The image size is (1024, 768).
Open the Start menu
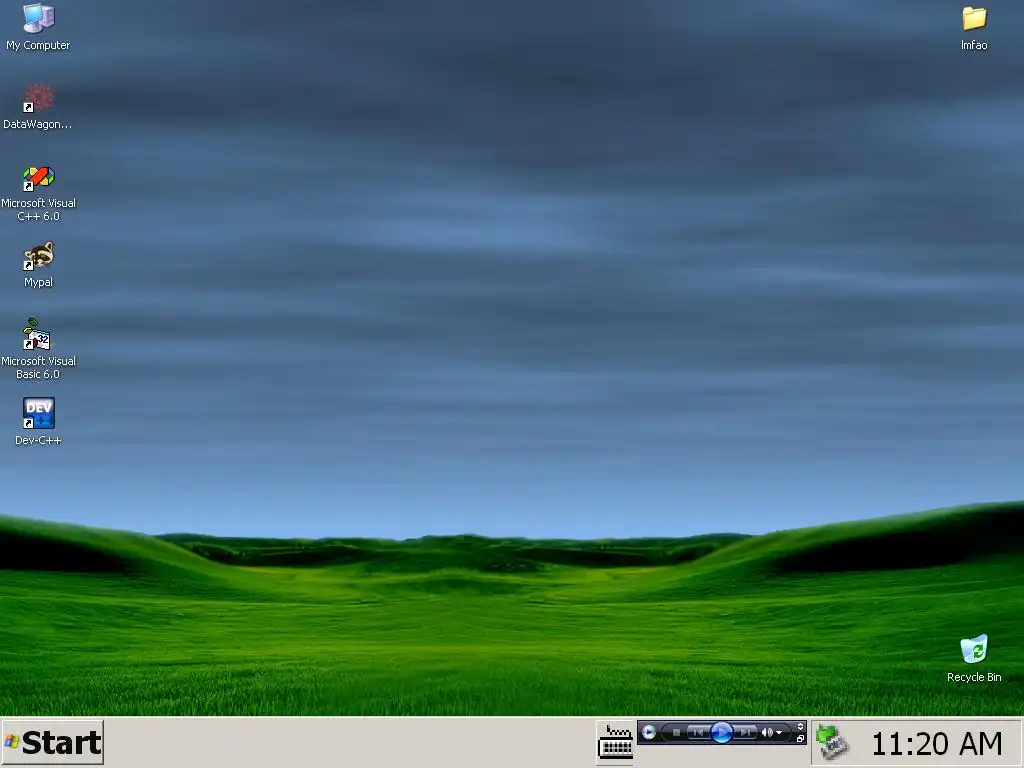[52, 743]
